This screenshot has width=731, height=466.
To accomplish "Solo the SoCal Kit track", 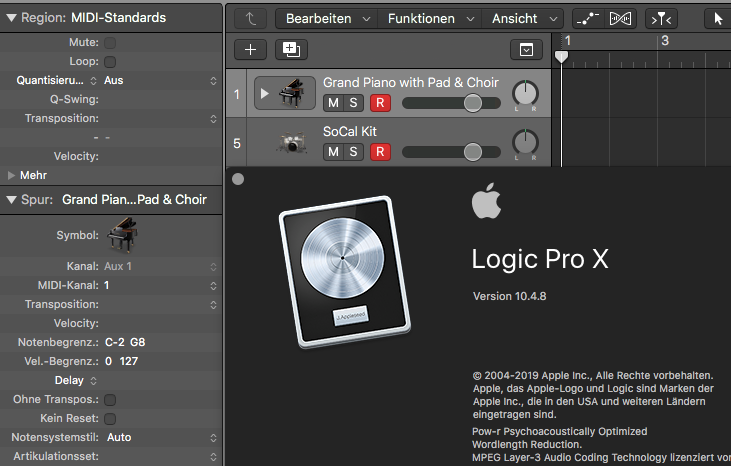I will [353, 152].
